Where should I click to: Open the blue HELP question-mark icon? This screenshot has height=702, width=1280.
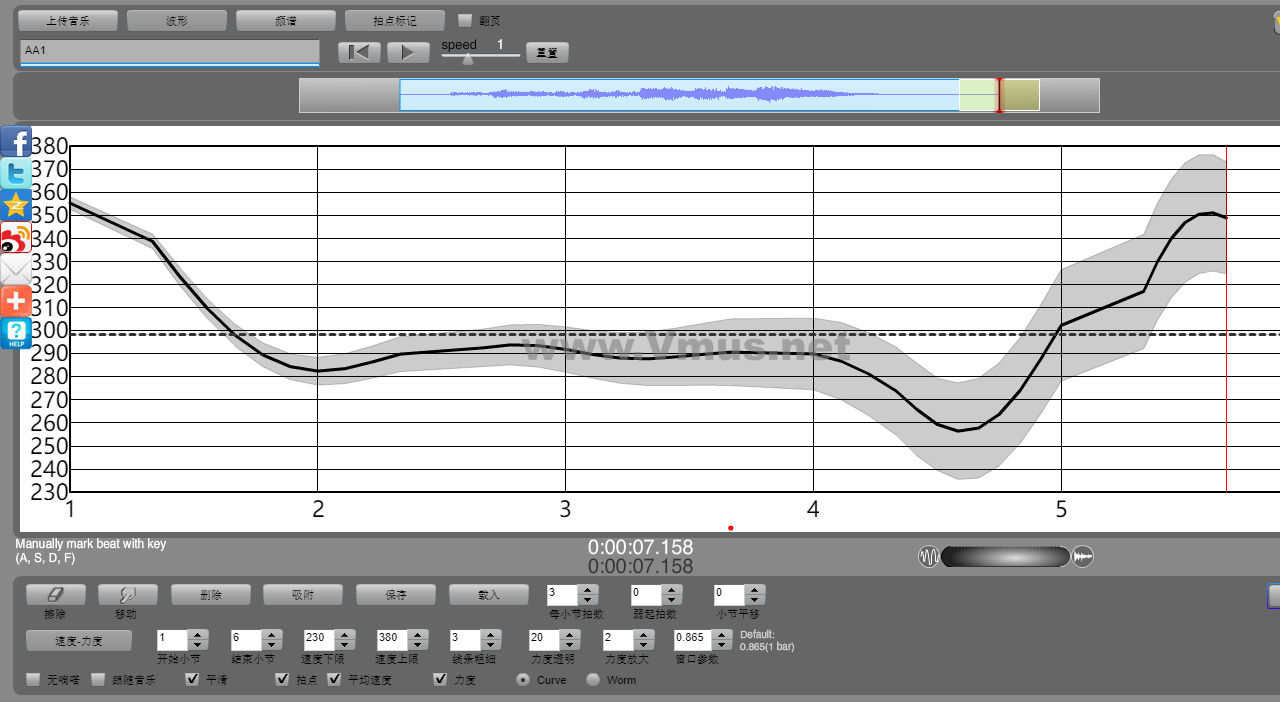pos(16,334)
